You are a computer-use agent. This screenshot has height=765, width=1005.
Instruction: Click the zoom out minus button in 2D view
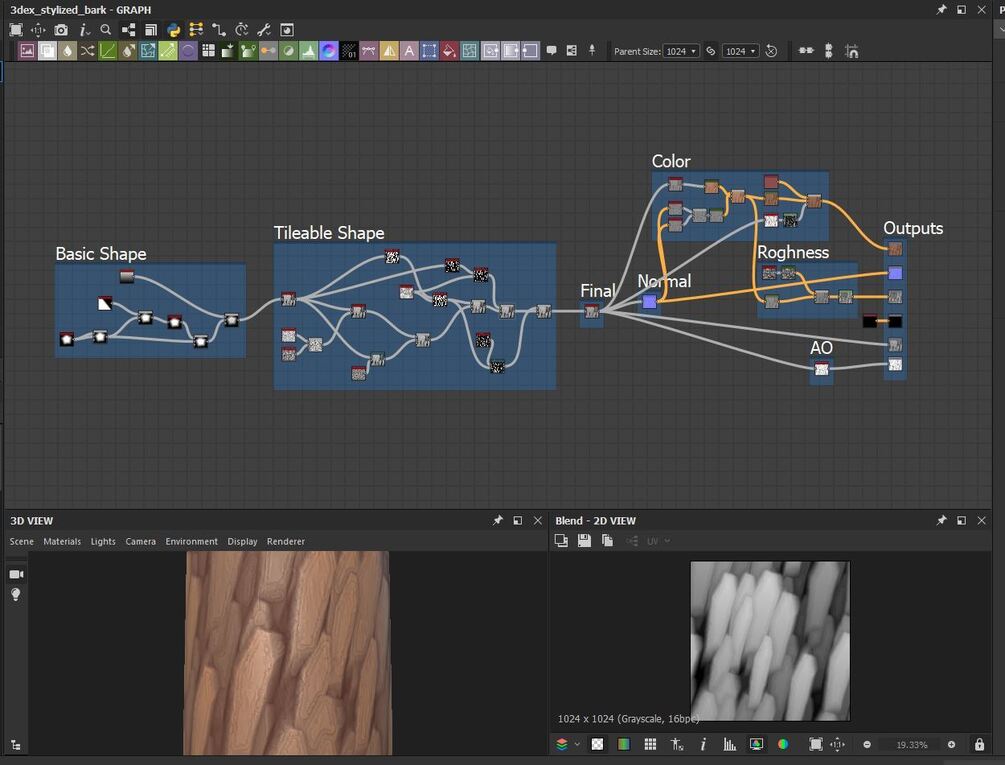tap(867, 745)
